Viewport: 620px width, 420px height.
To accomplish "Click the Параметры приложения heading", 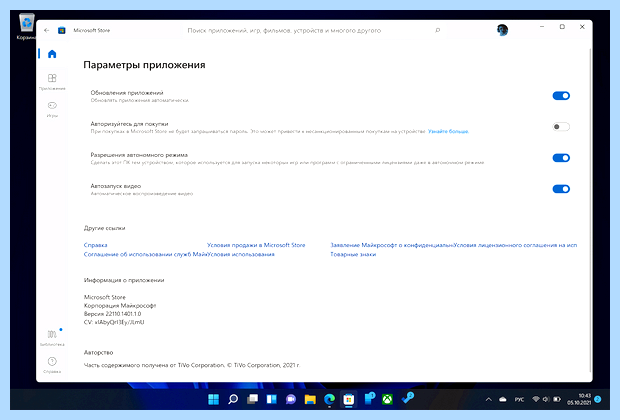I will pyautogui.click(x=144, y=65).
